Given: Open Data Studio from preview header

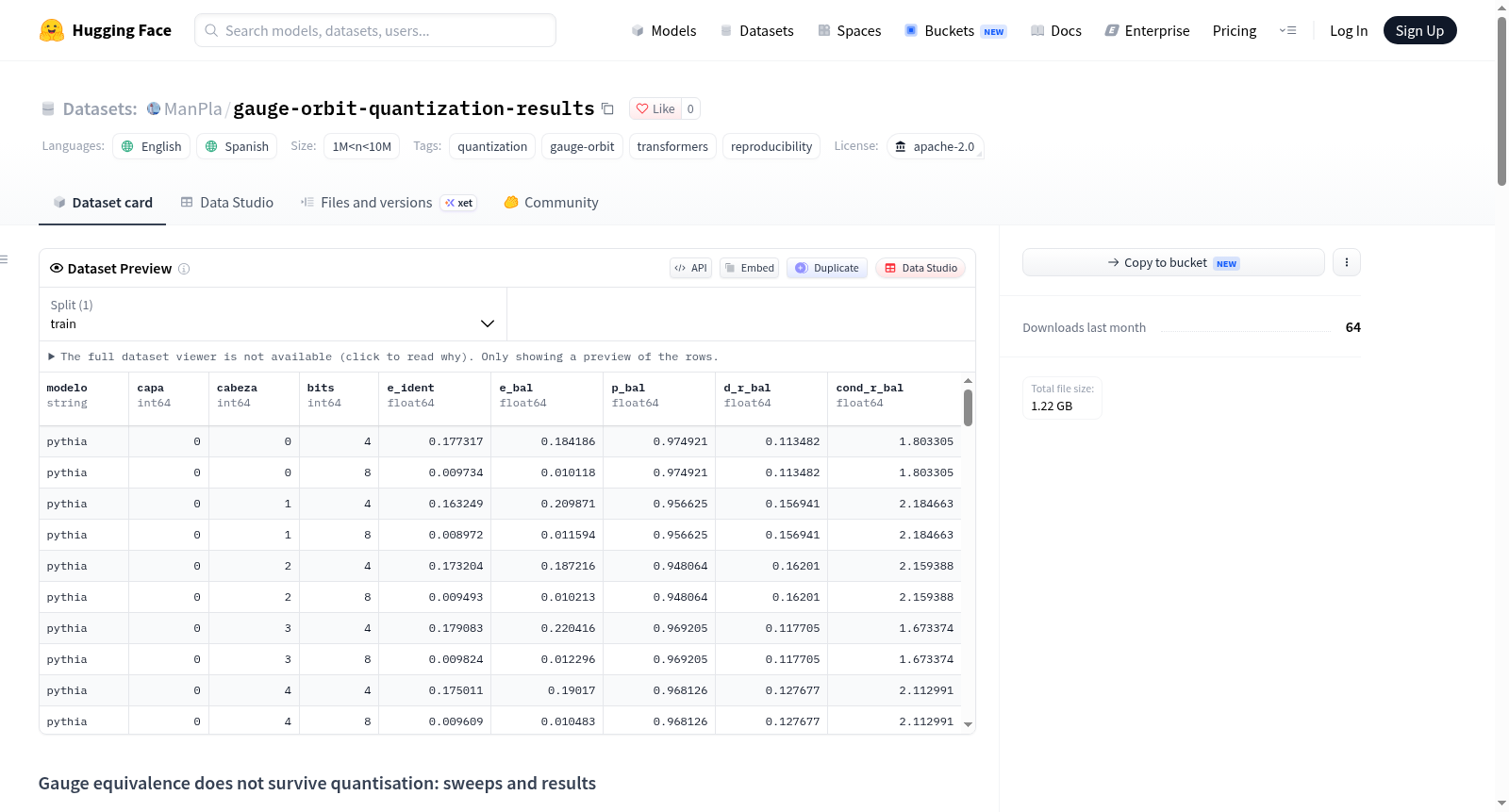Looking at the screenshot, I should (920, 268).
